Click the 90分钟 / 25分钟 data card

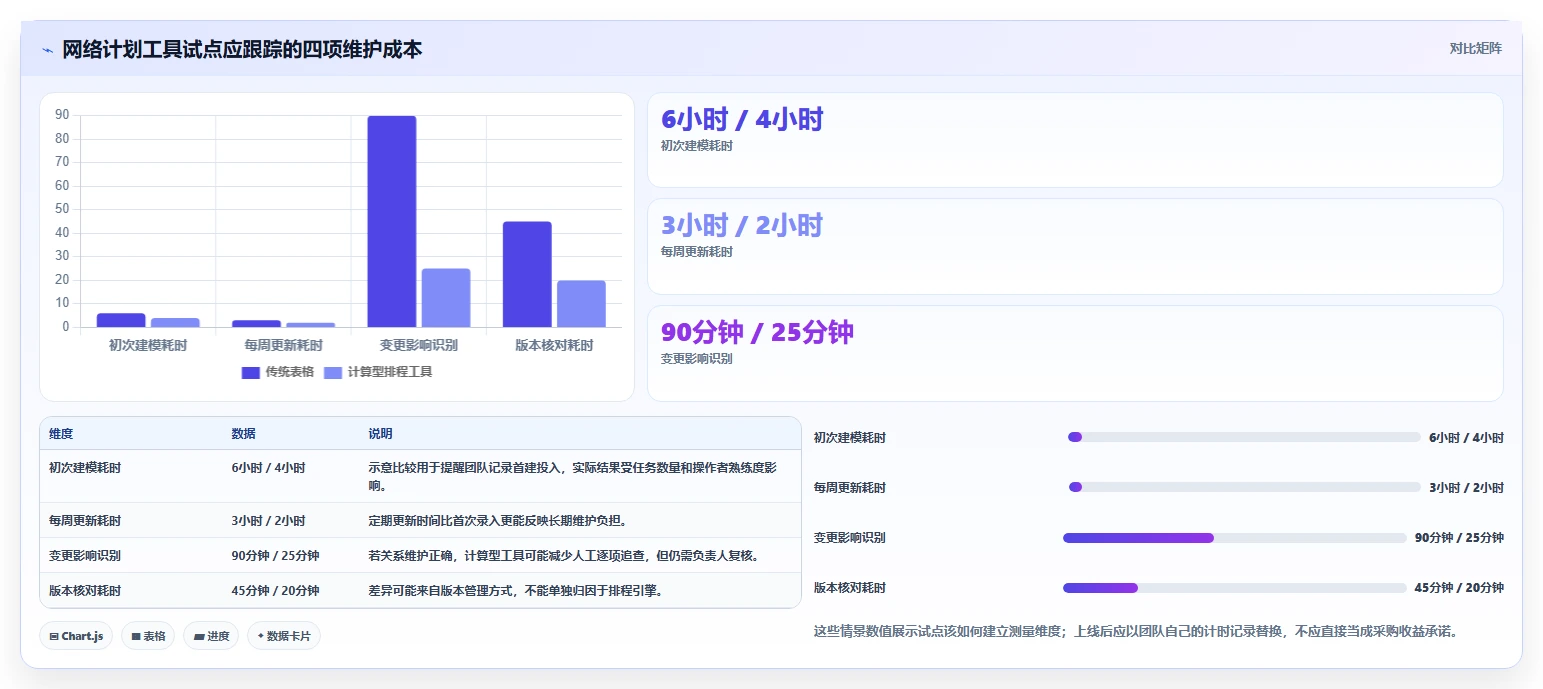point(1075,353)
